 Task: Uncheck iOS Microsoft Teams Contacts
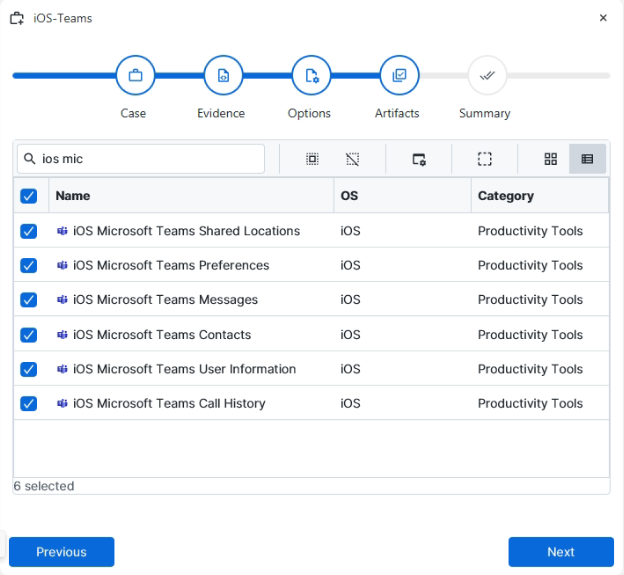coord(29,335)
